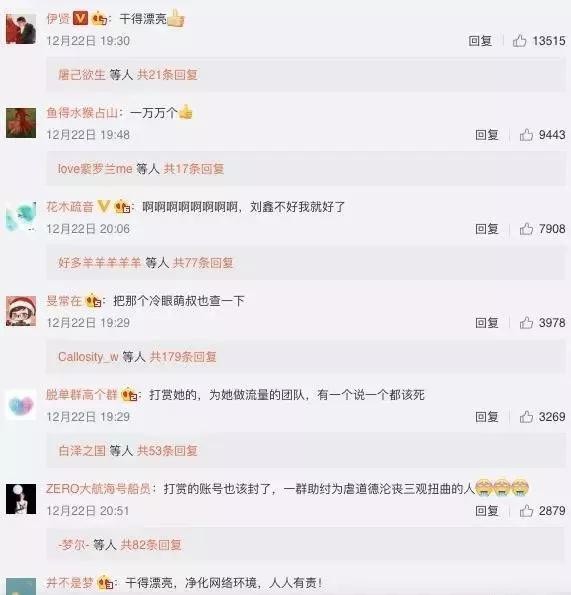The width and height of the screenshot is (571, 595).
Task: Like the comment with 3269 likes
Action: coord(526,417)
